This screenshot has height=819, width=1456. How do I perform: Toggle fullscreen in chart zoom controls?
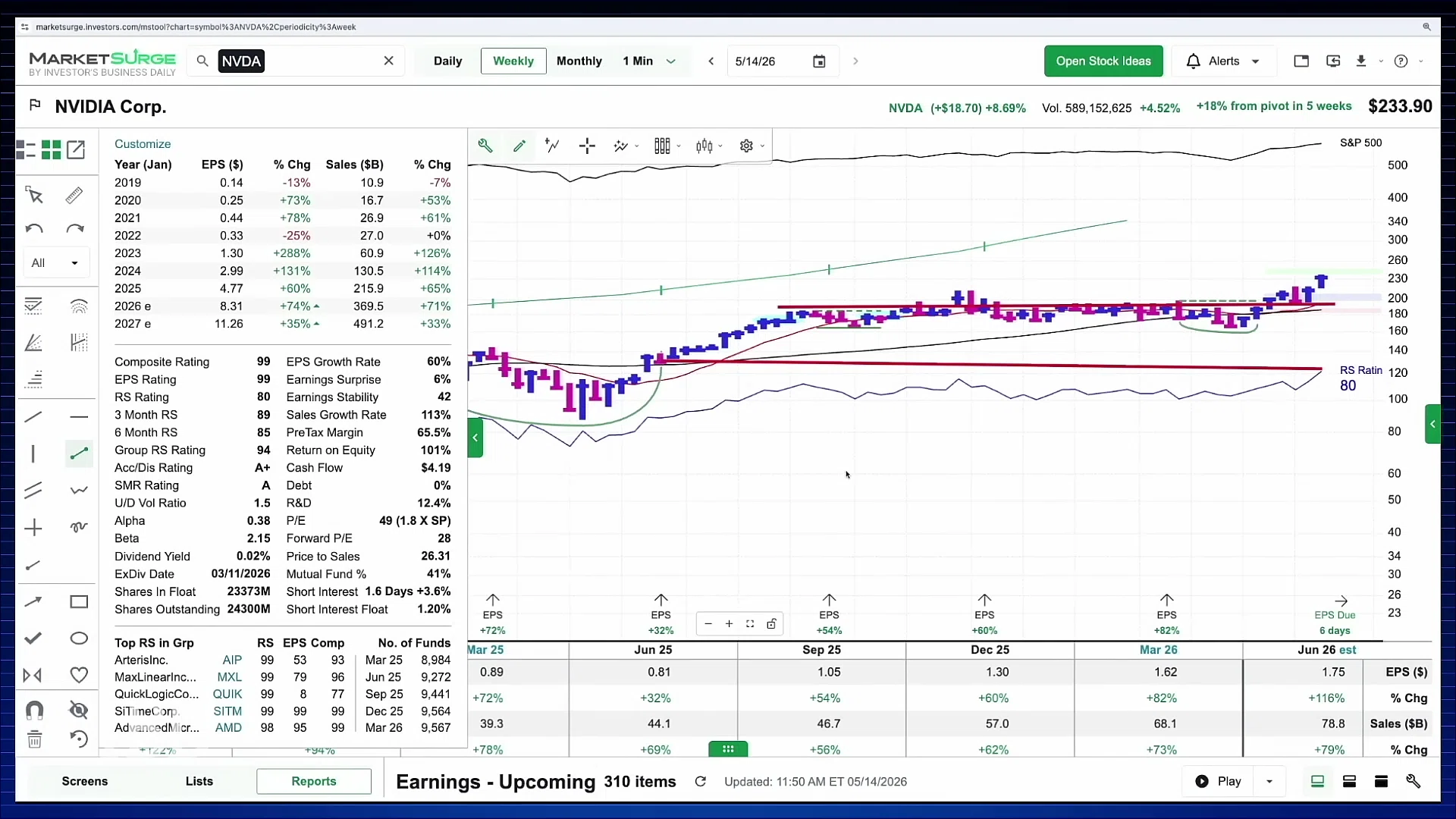[750, 623]
